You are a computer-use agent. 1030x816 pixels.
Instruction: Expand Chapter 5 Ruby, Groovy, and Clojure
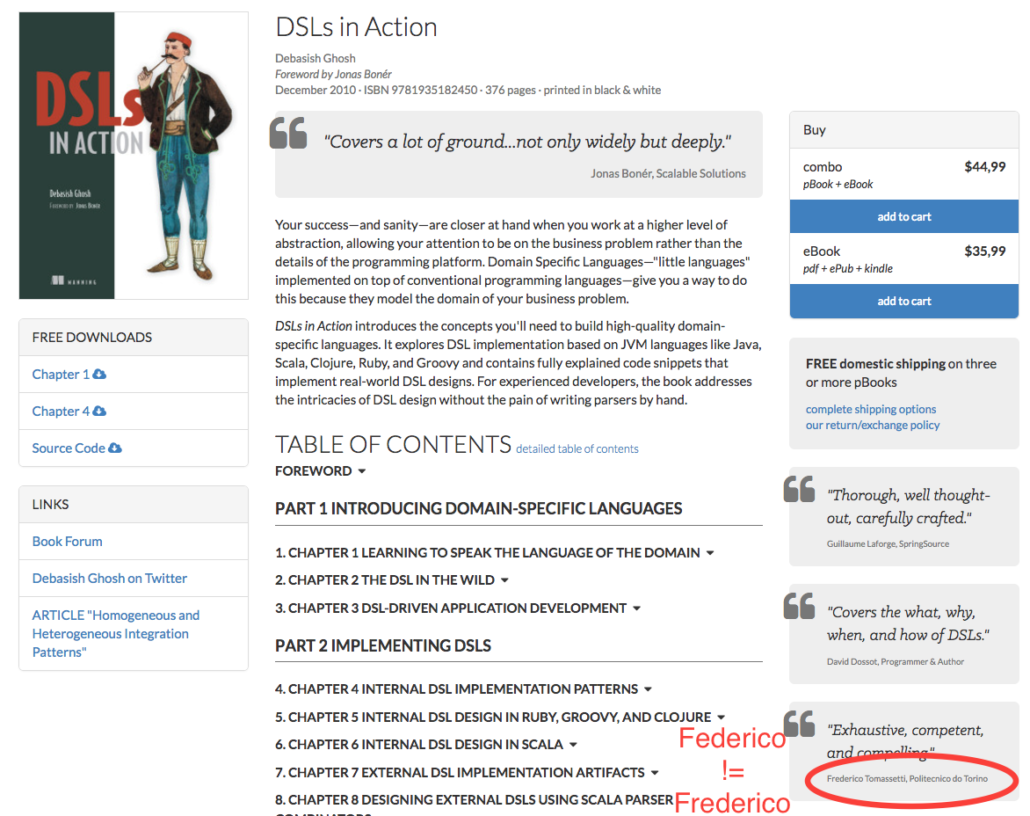(x=721, y=717)
